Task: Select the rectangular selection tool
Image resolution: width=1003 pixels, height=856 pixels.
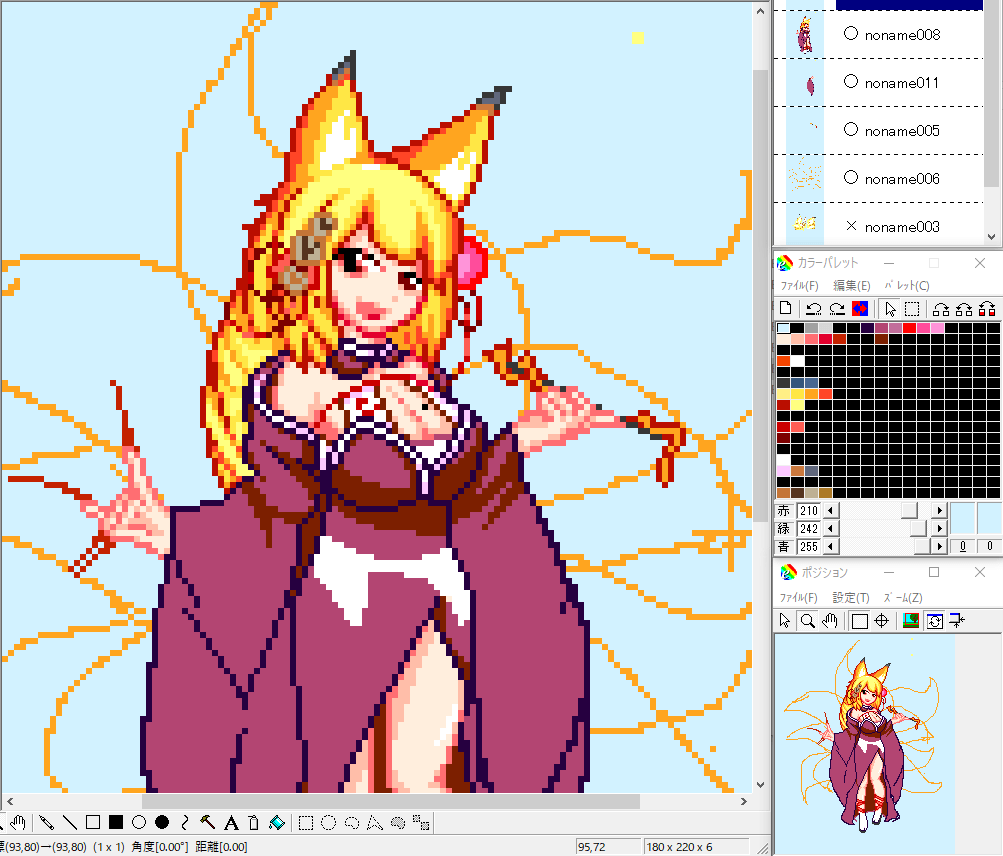Action: [x=306, y=822]
